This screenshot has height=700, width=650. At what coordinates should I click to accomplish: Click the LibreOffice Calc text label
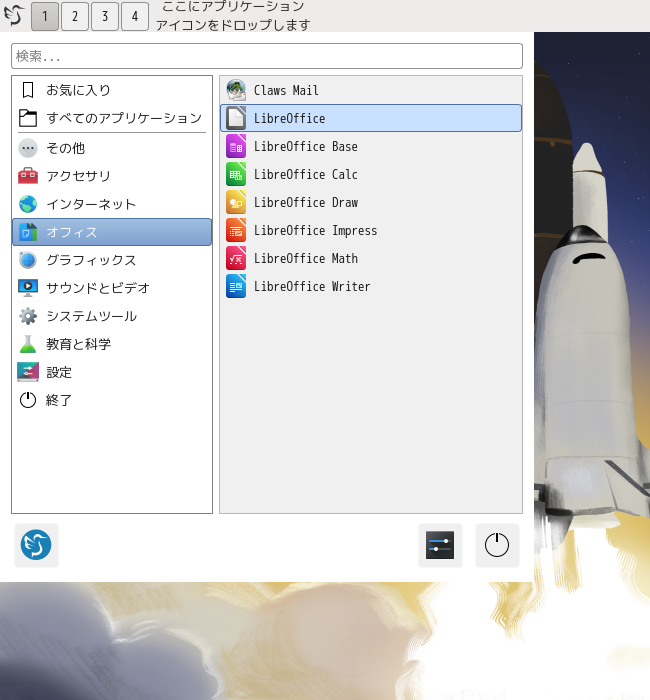(x=306, y=175)
